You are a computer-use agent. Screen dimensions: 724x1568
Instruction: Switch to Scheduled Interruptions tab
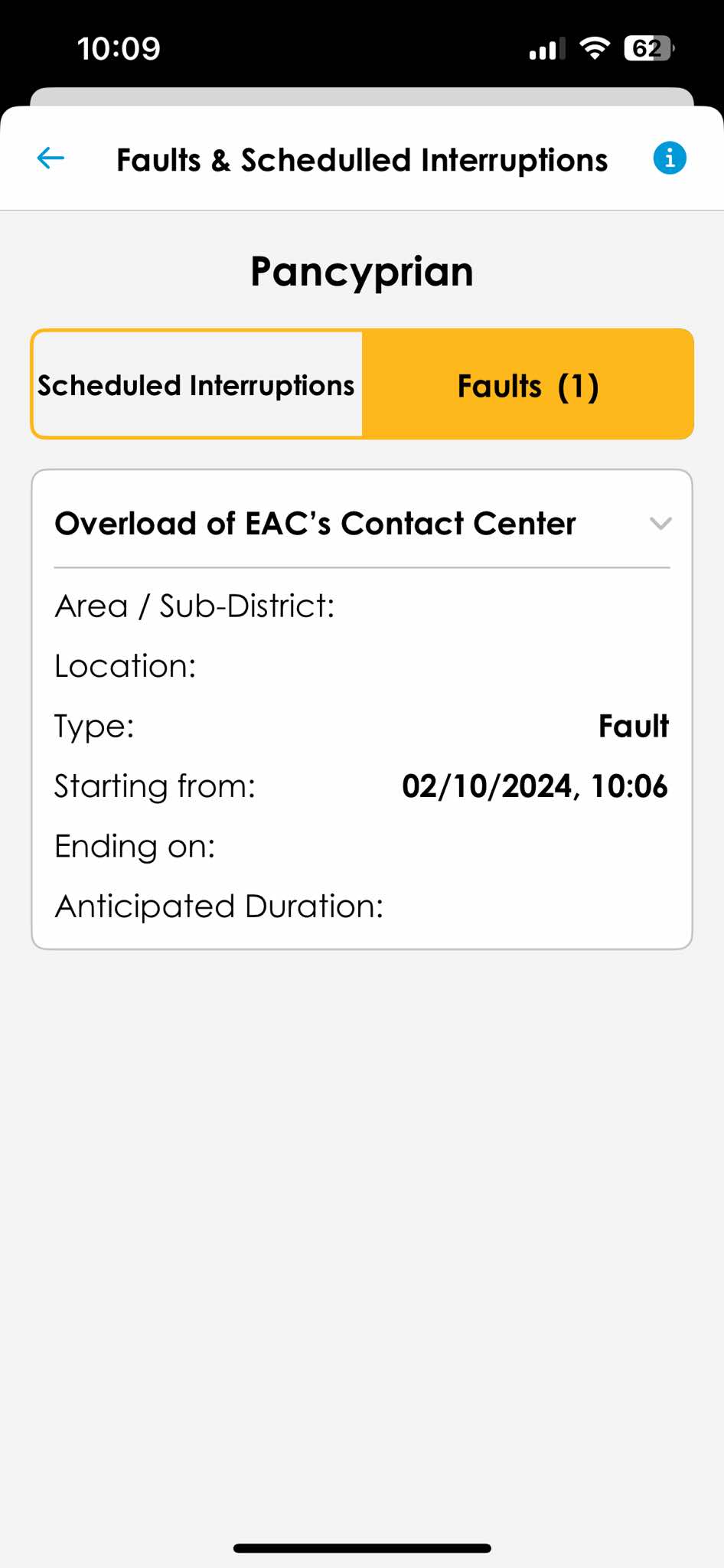pos(197,385)
